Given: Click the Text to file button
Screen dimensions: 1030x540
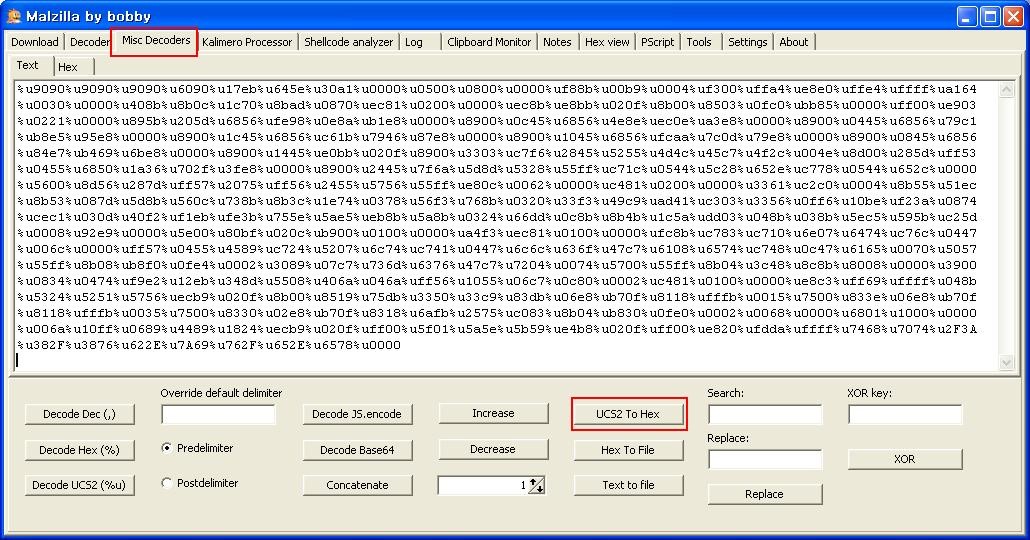Looking at the screenshot, I should click(x=628, y=485).
